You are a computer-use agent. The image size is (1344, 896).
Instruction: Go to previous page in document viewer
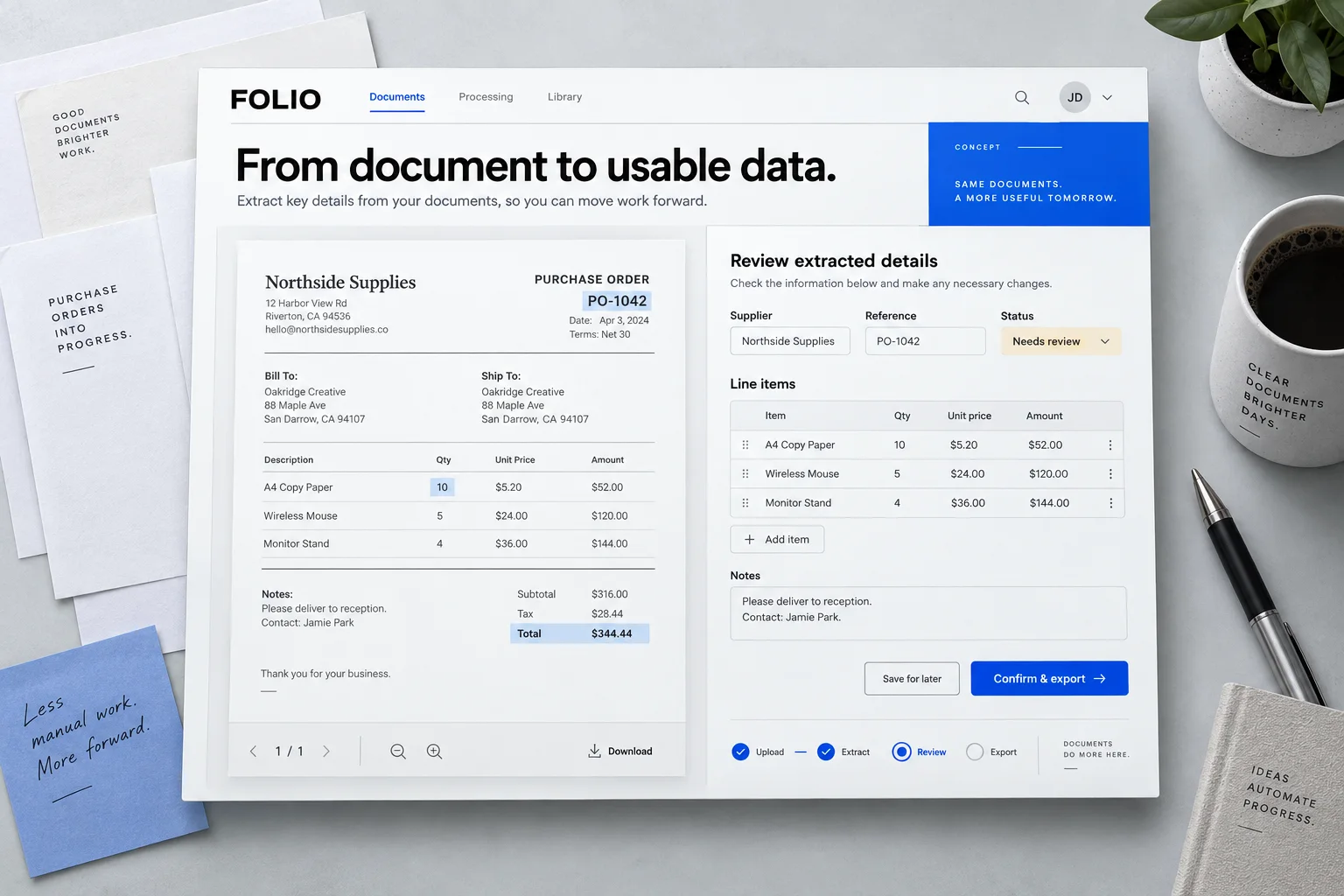[254, 752]
